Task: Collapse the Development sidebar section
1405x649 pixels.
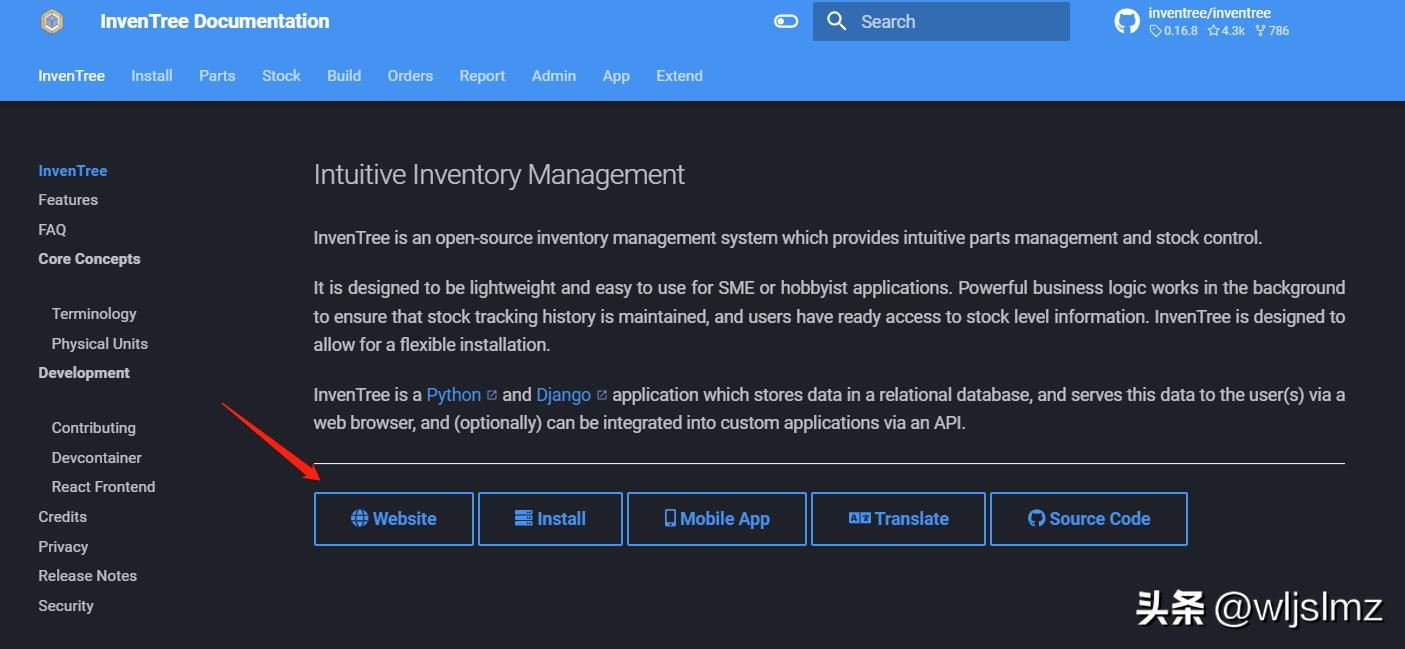Action: [x=84, y=373]
